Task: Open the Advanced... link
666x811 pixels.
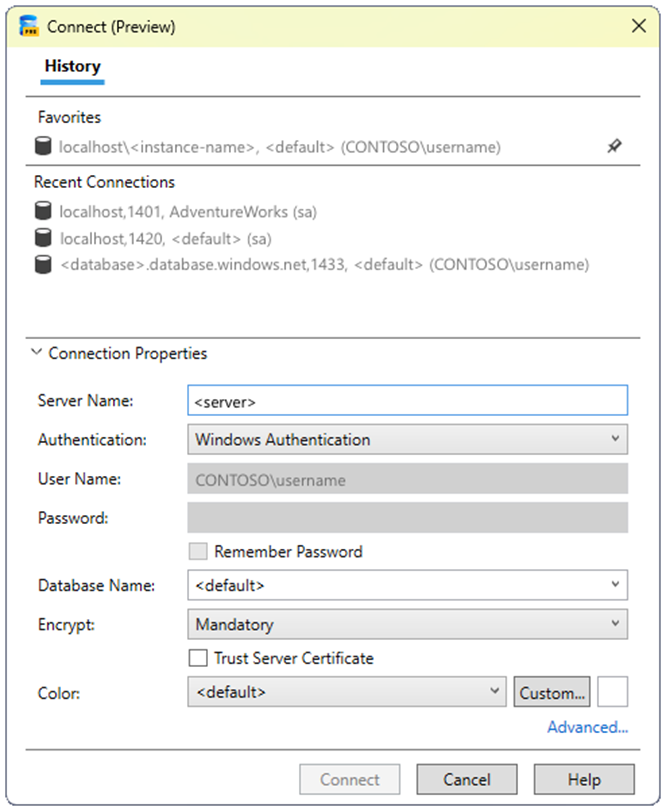Action: 588,727
